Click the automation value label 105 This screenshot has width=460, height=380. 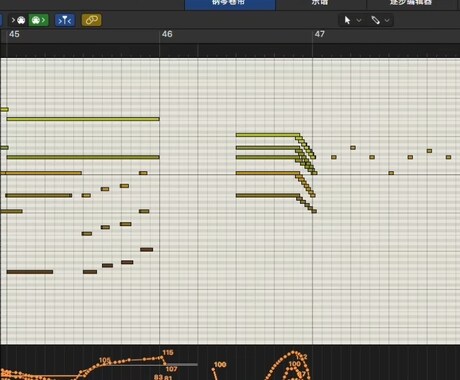[105, 360]
